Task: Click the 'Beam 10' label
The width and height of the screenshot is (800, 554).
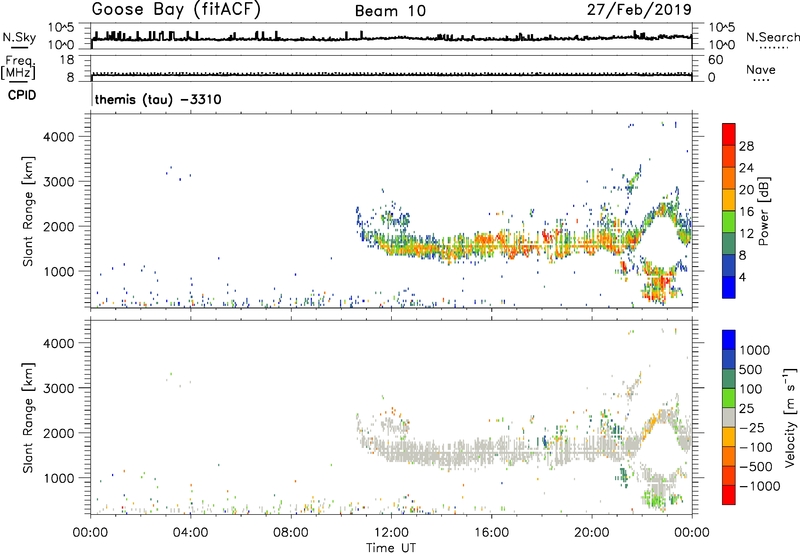Action: click(390, 11)
